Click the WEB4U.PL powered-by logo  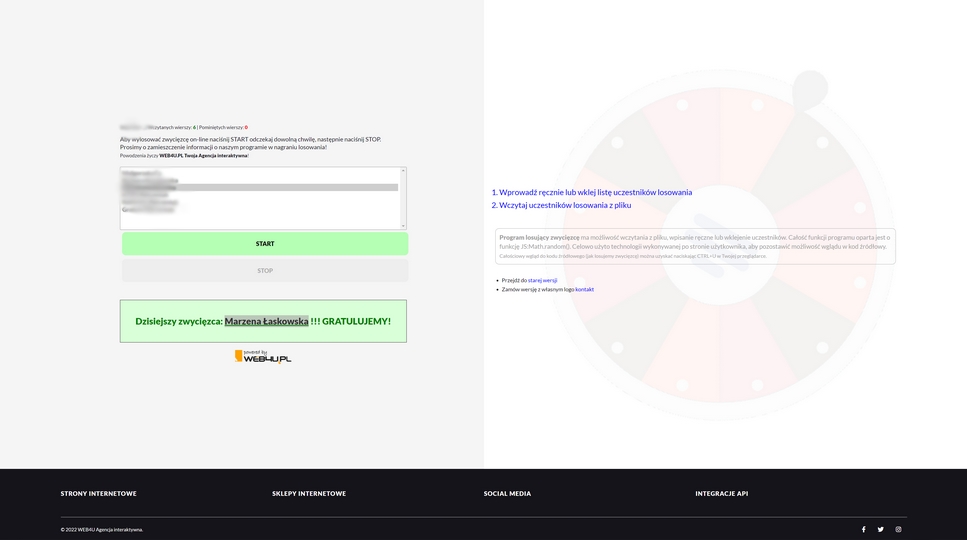[263, 356]
